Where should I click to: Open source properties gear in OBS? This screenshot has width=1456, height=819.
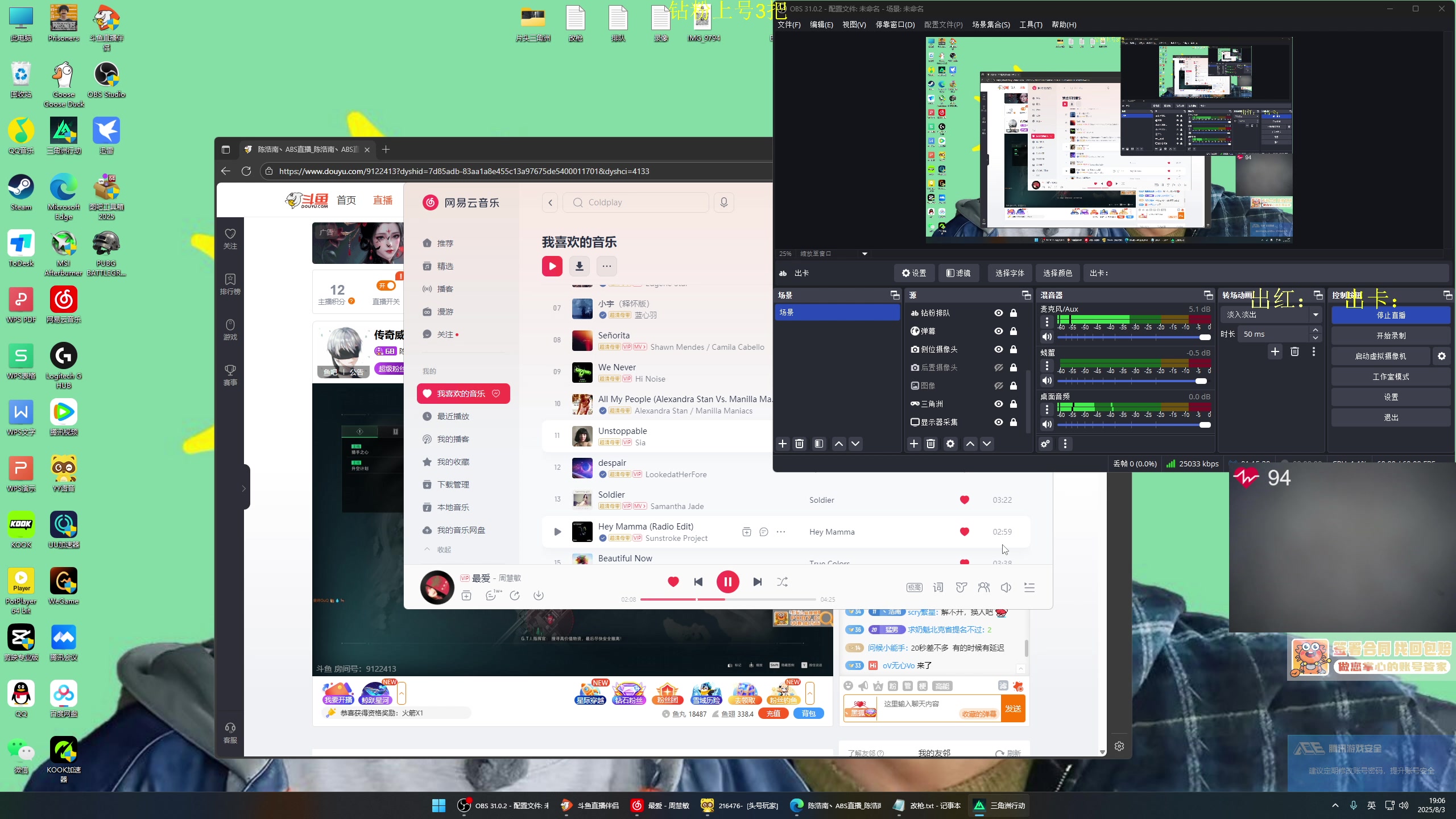coord(950,444)
